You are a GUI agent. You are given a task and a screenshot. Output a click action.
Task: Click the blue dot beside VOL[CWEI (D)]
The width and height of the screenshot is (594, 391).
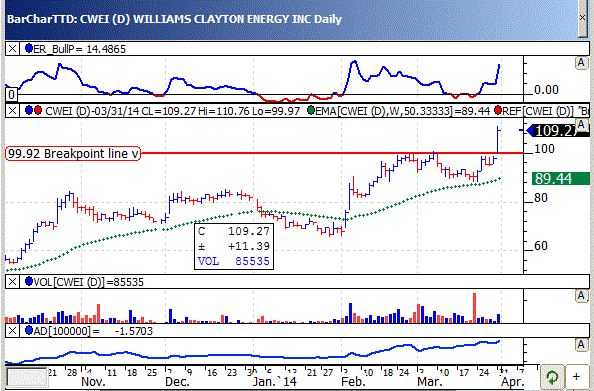coord(29,282)
